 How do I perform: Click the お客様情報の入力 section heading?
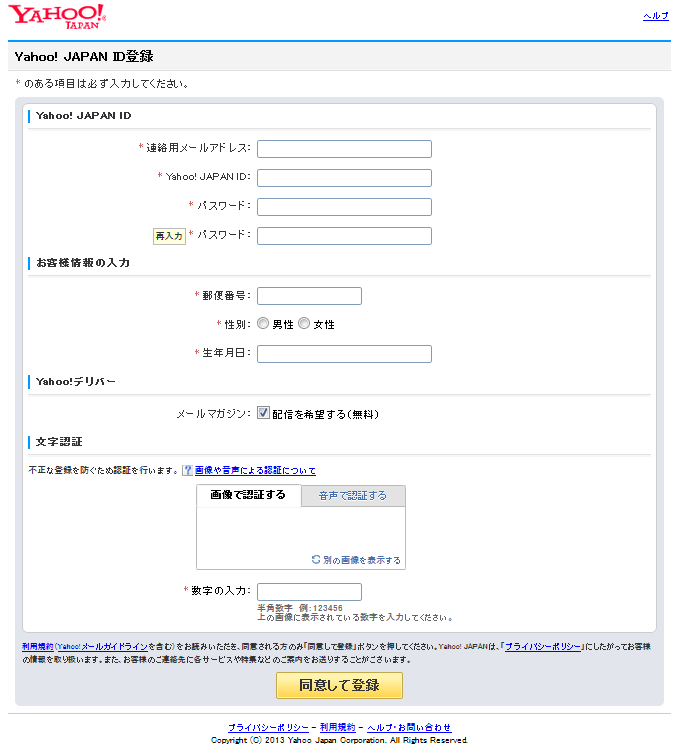pos(83,263)
